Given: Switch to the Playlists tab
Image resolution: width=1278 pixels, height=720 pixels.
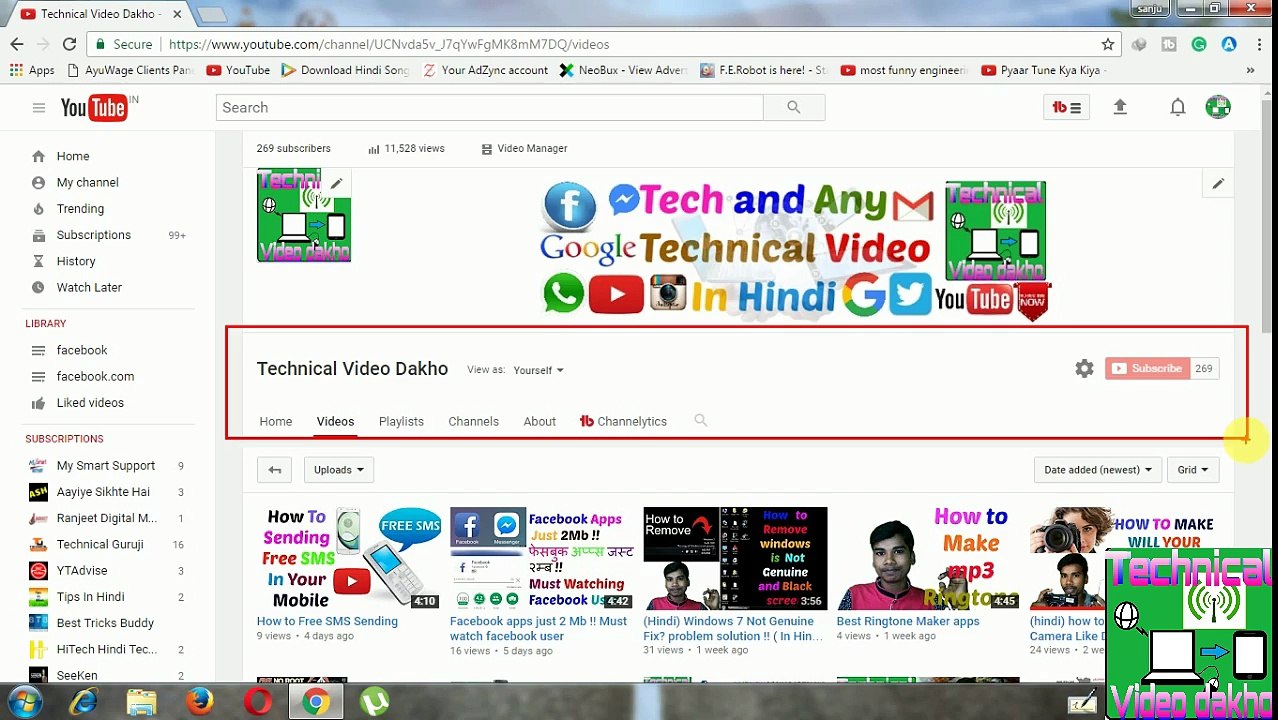Looking at the screenshot, I should [x=401, y=422].
